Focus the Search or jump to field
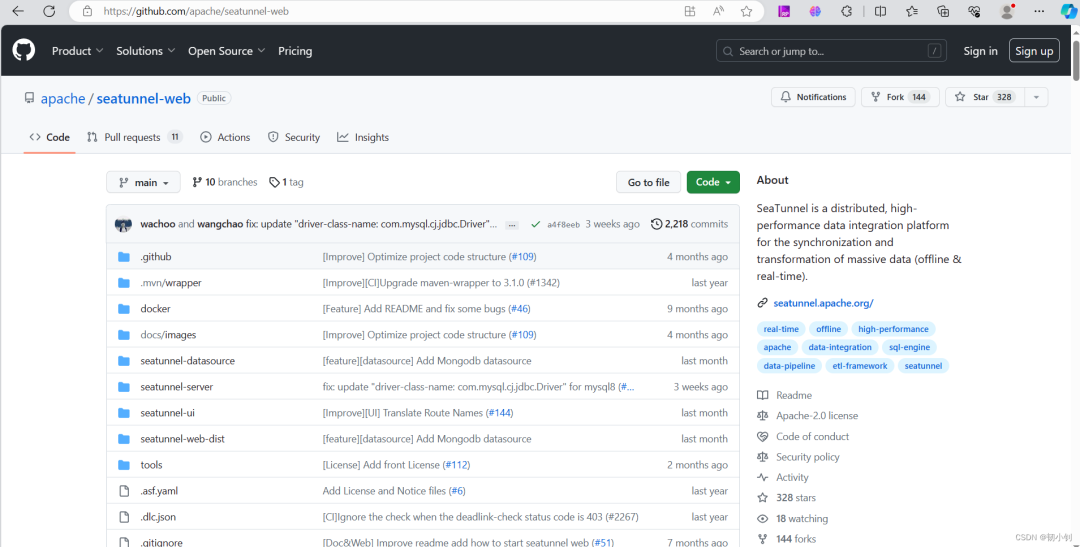This screenshot has width=1080, height=547. (832, 51)
